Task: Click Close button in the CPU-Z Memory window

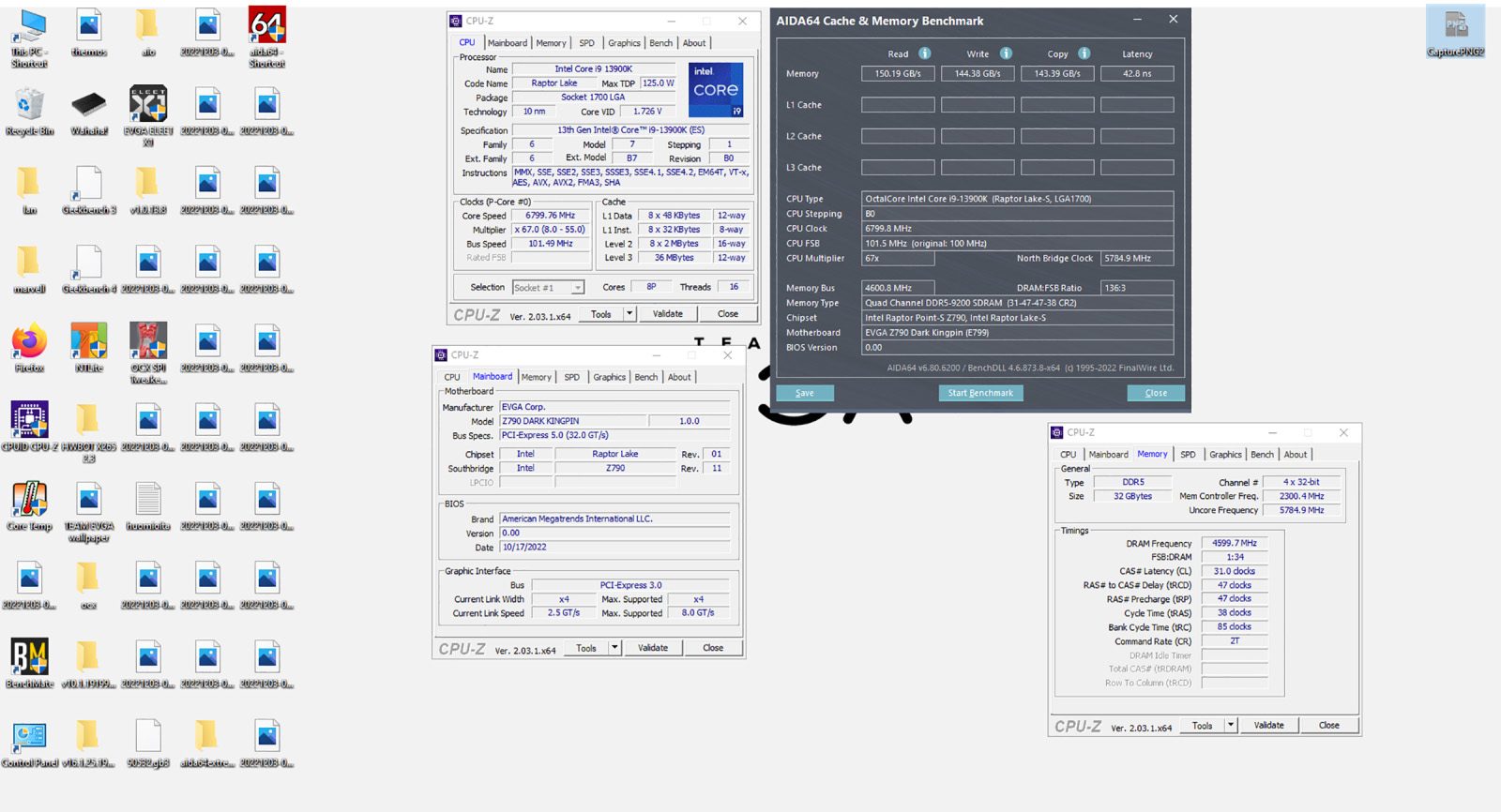Action: (x=1329, y=726)
